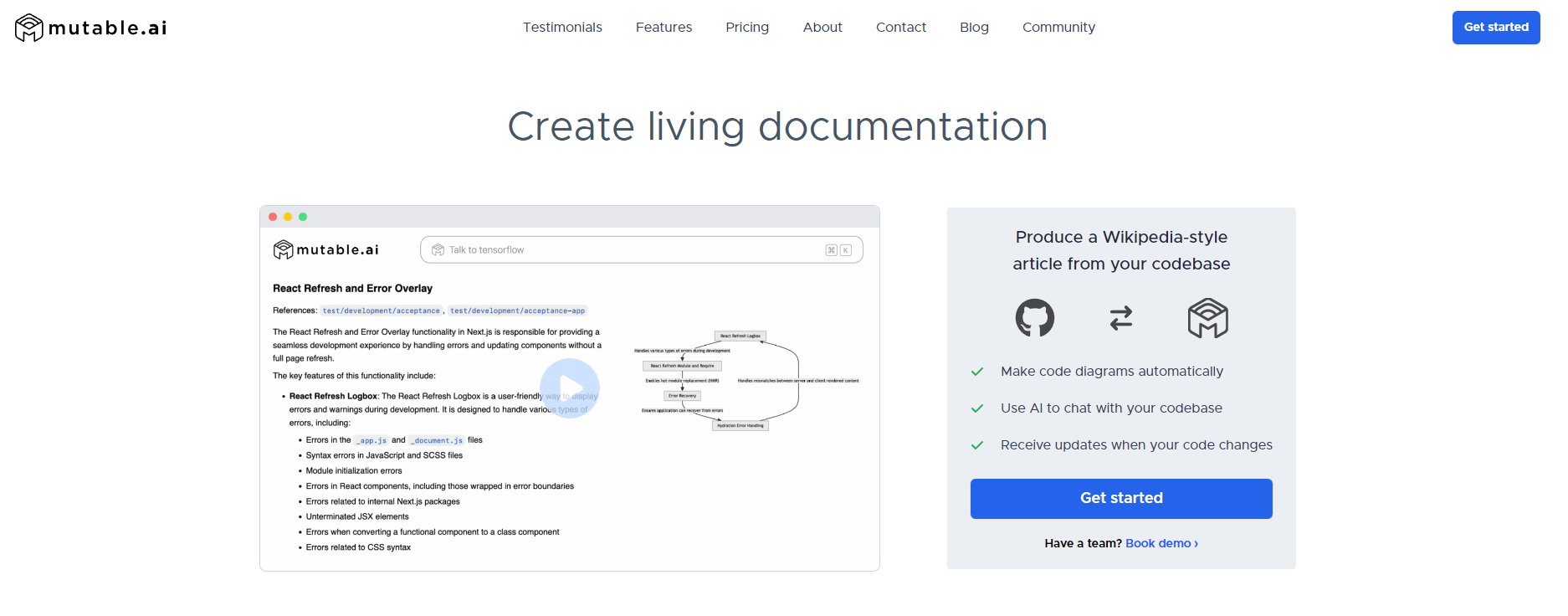Click the large Get started button in card
1568x616 pixels.
point(1121,498)
